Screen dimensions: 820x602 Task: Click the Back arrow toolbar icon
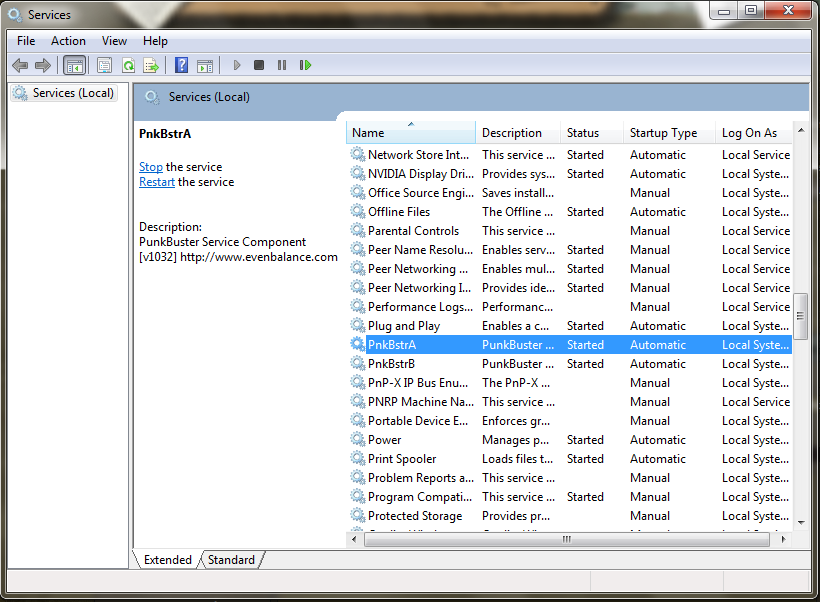click(x=20, y=65)
